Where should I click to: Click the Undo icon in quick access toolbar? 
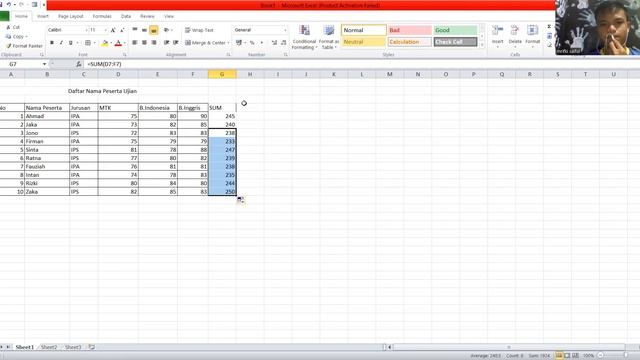click(x=8, y=4)
